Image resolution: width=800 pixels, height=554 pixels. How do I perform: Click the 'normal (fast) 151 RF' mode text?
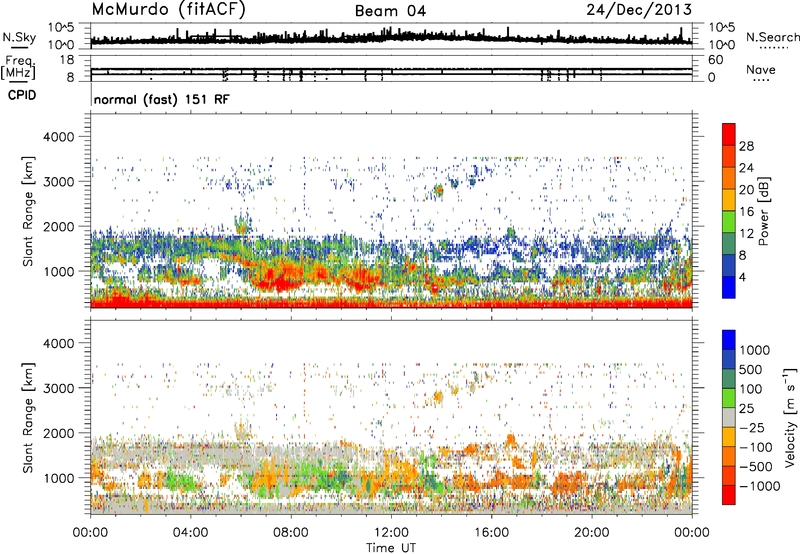162,99
